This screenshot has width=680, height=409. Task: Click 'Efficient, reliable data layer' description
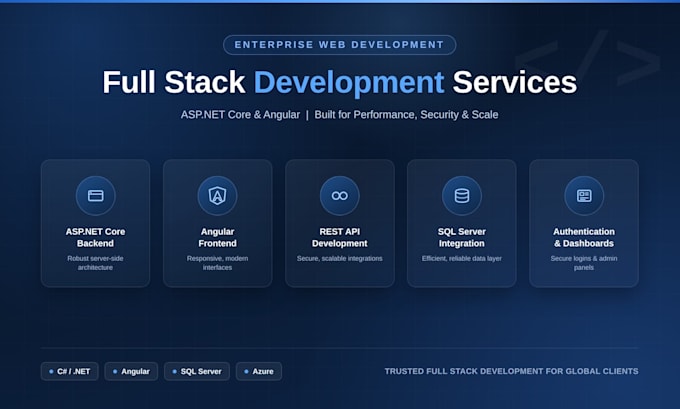(x=462, y=258)
